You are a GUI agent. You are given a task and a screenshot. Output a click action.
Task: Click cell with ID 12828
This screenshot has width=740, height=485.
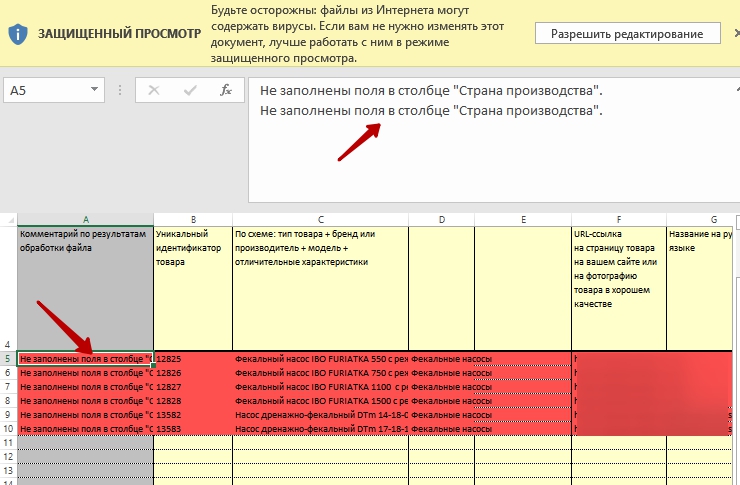click(193, 401)
